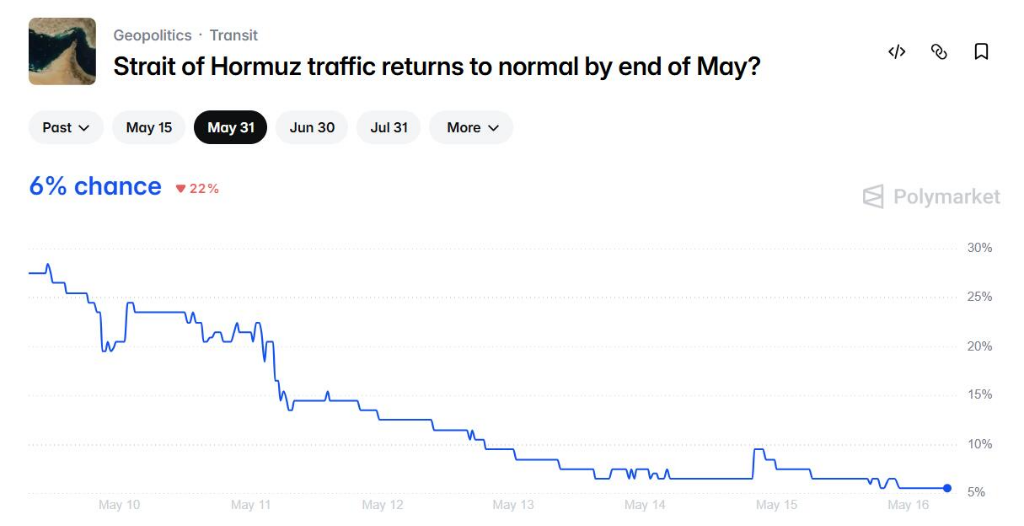Click the red down-arrow change indicator
Image resolution: width=1024 pixels, height=526 pixels.
point(181,189)
